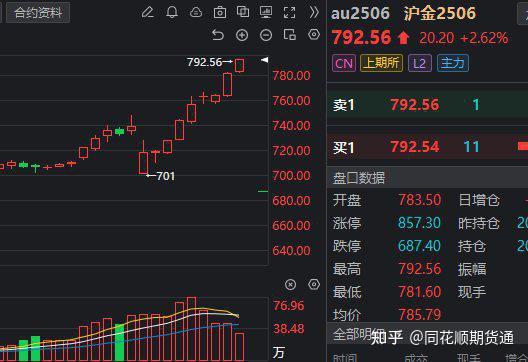Close the volume indicator with the X icon
Viewport: 528px width, 362px height.
click(x=290, y=285)
